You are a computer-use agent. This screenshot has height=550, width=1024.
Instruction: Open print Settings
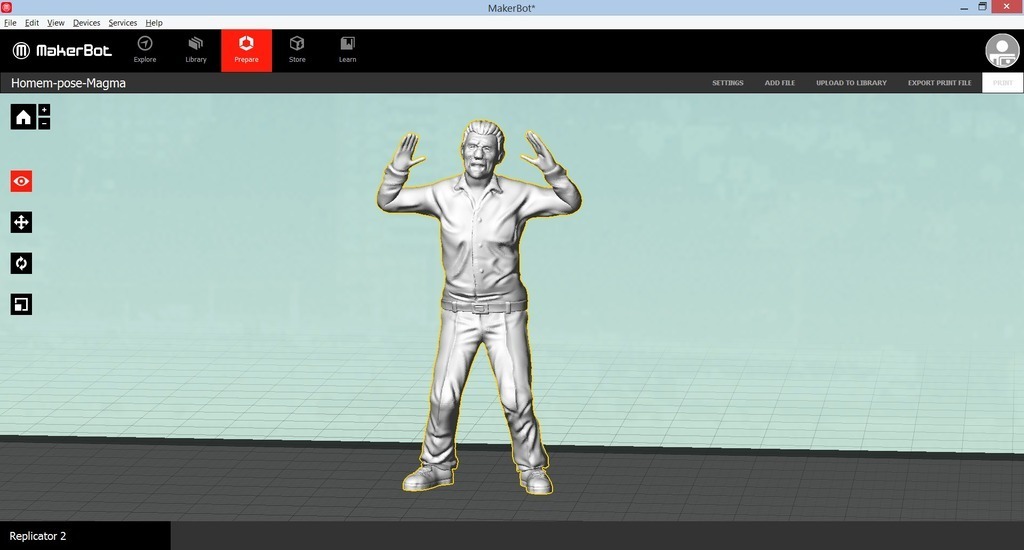coord(727,83)
